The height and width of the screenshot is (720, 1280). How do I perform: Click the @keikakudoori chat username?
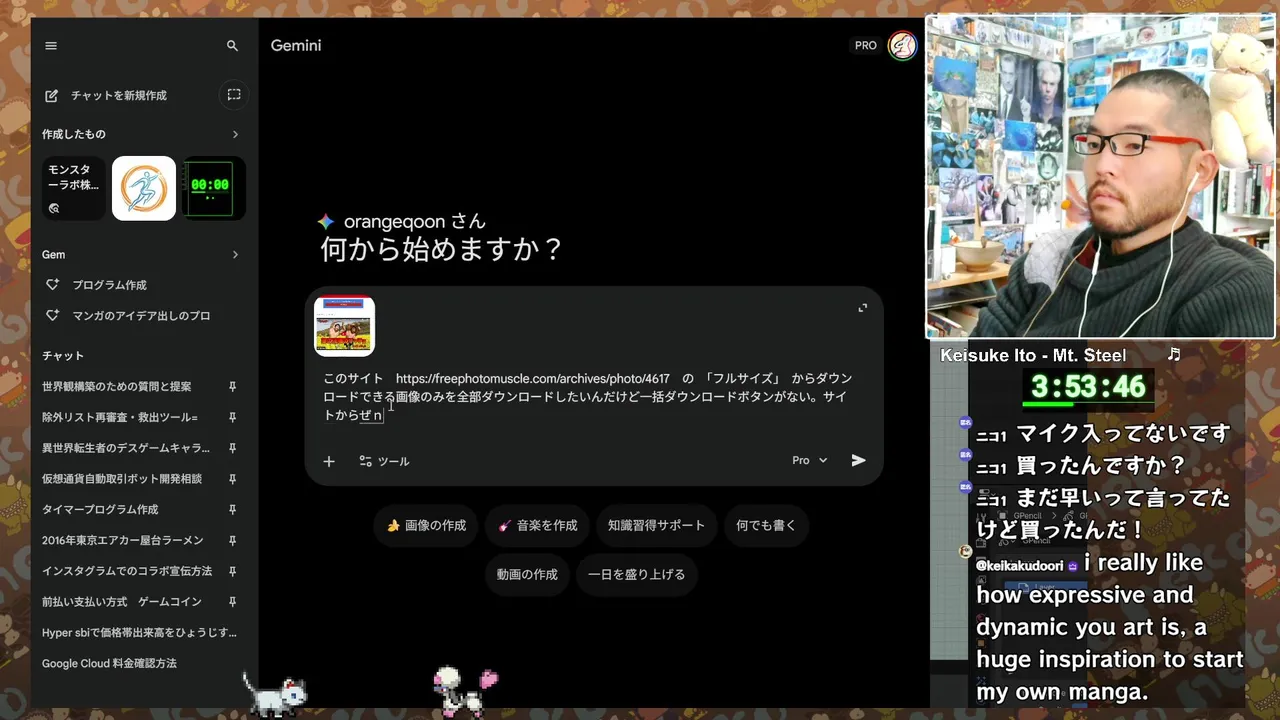(x=1020, y=566)
